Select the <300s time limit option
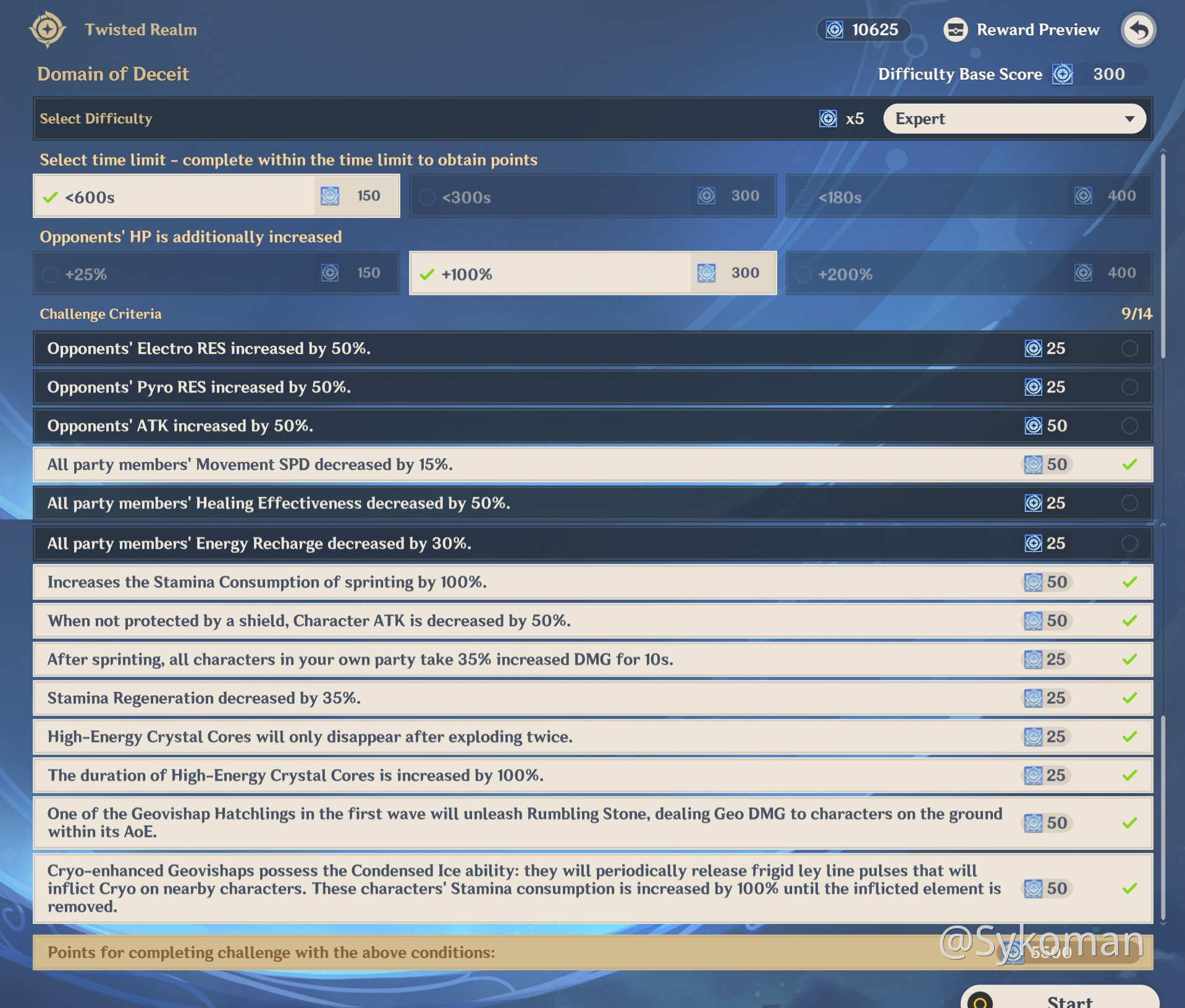Viewport: 1185px width, 1008px height. tap(592, 196)
